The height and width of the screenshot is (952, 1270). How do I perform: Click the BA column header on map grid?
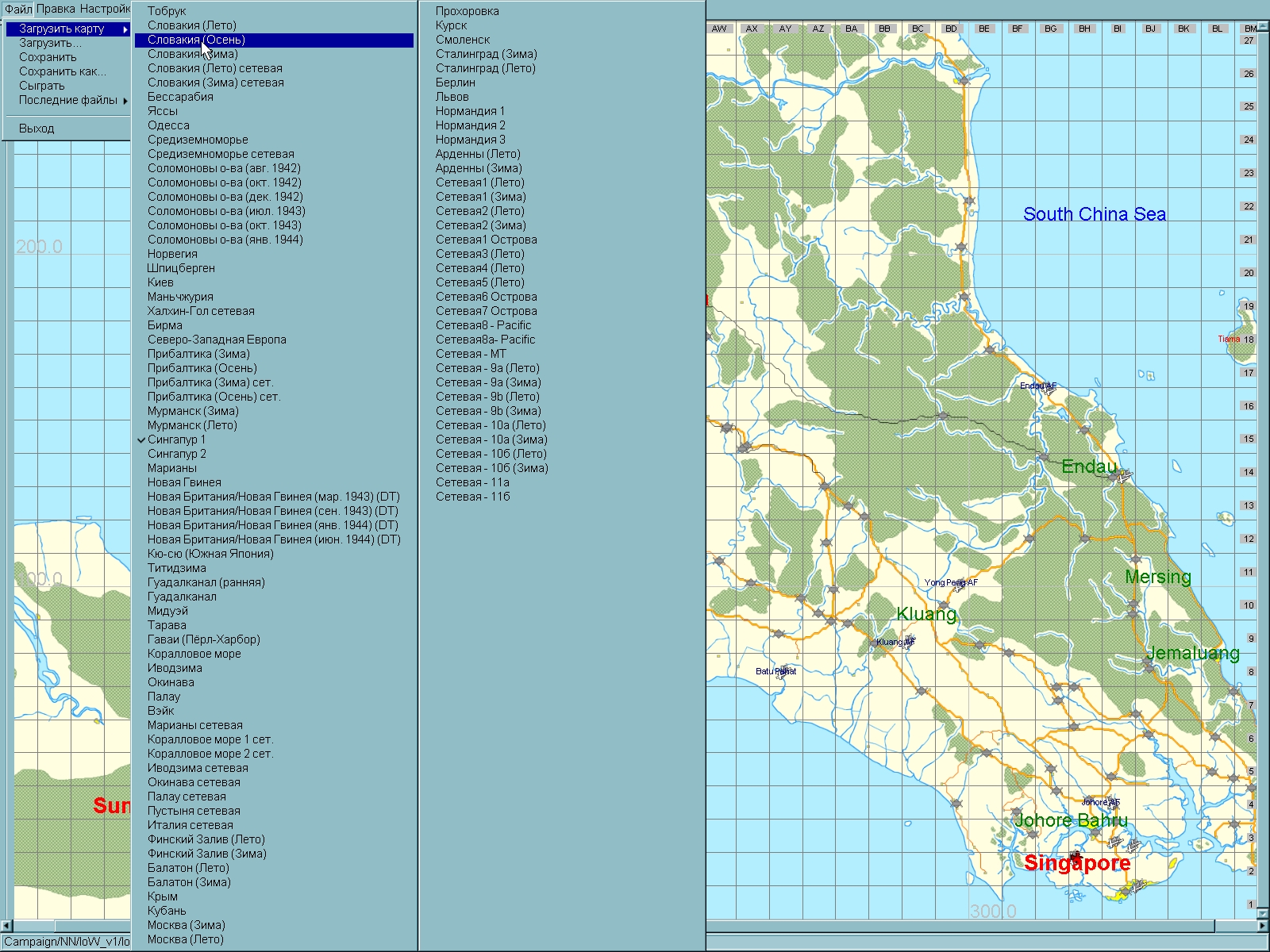851,29
